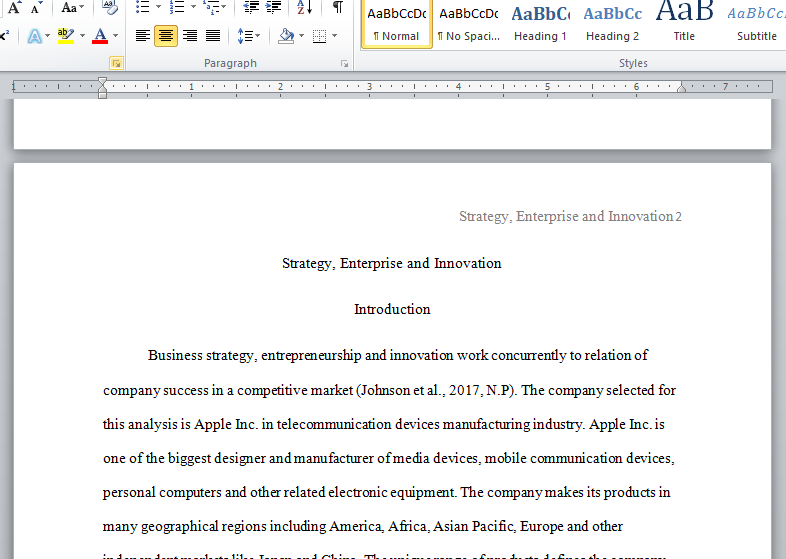Click the red font color bar
The width and height of the screenshot is (786, 559).
pos(100,42)
